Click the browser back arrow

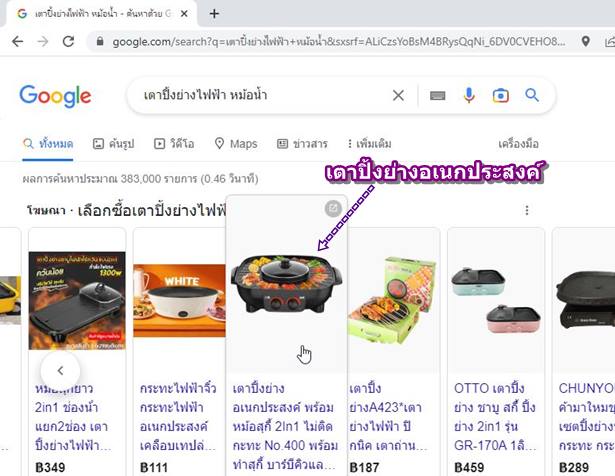18,41
